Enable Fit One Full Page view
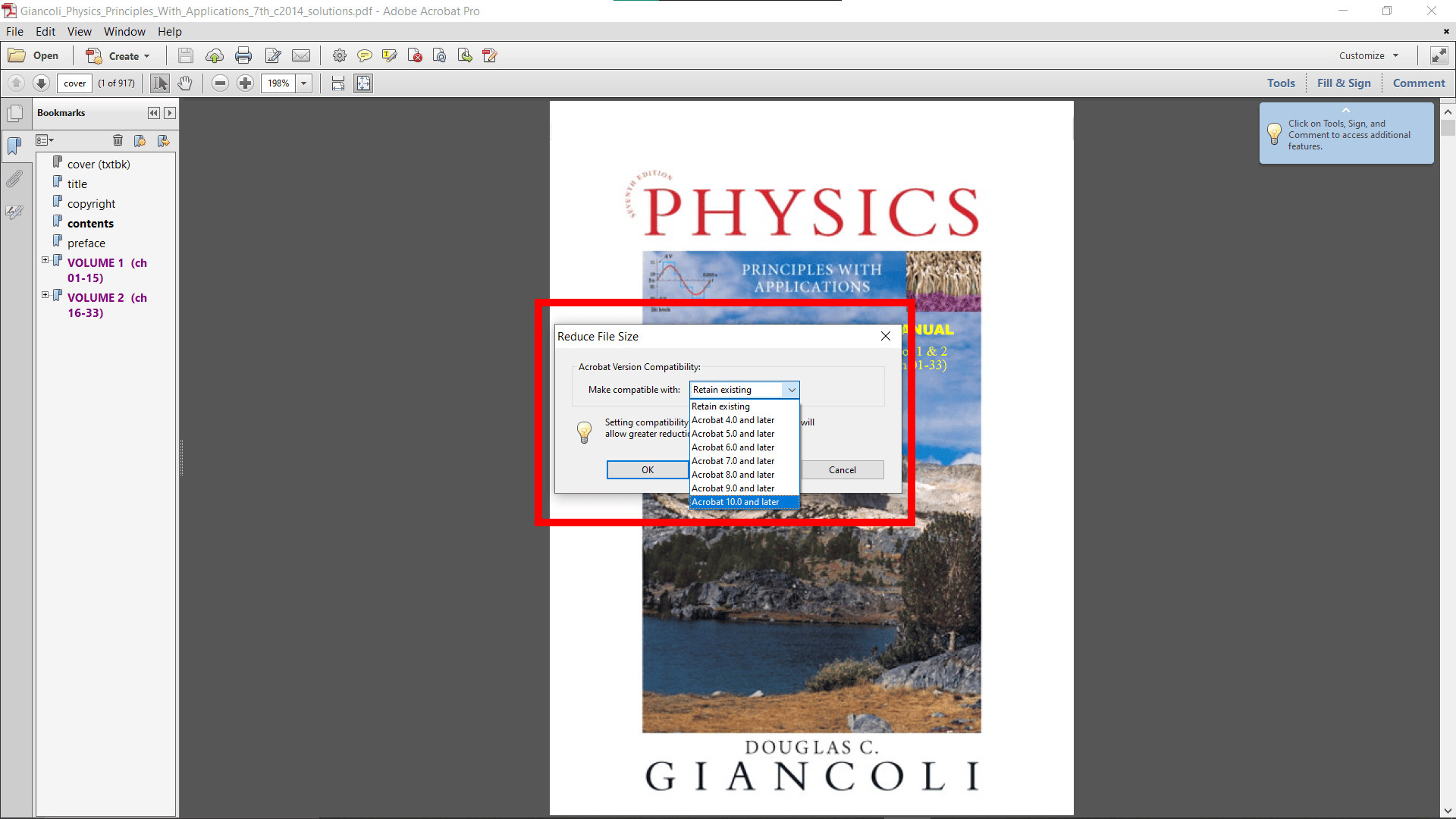This screenshot has height=819, width=1456. (x=363, y=83)
